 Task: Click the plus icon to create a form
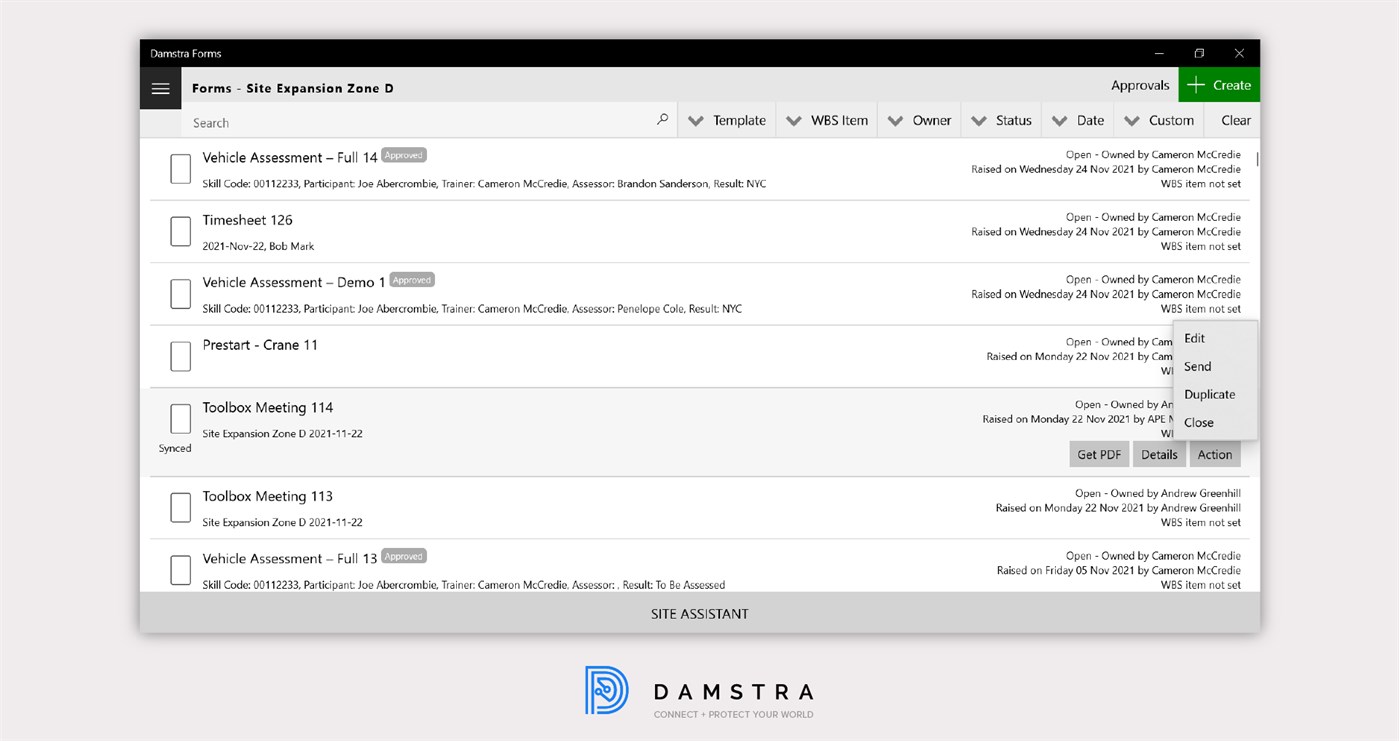[x=1196, y=85]
